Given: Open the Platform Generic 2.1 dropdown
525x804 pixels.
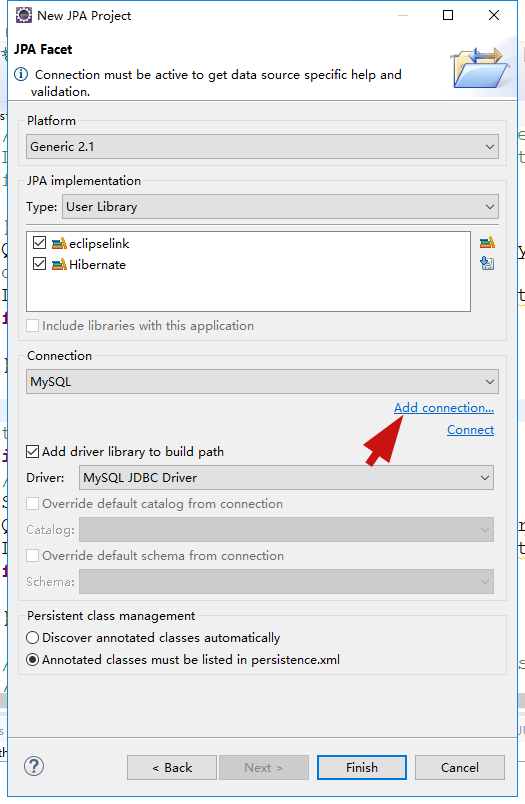Looking at the screenshot, I should coord(262,147).
